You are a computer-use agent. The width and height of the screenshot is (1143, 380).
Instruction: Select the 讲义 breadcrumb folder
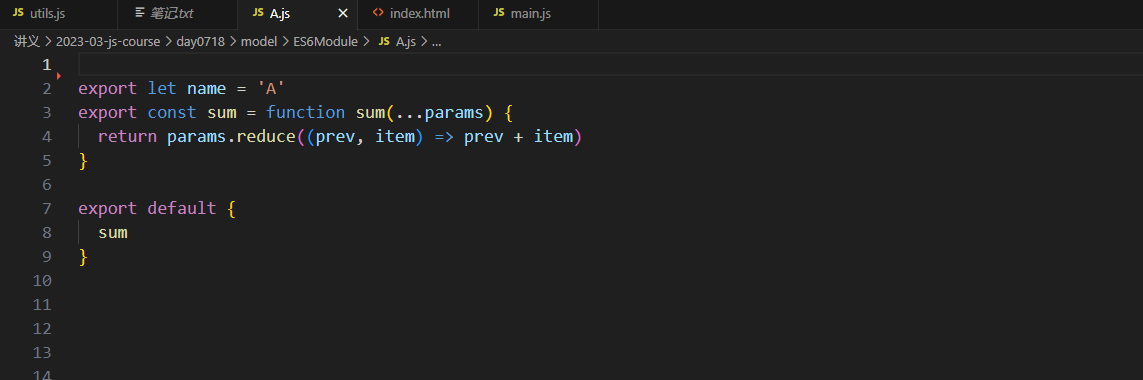[x=26, y=42]
